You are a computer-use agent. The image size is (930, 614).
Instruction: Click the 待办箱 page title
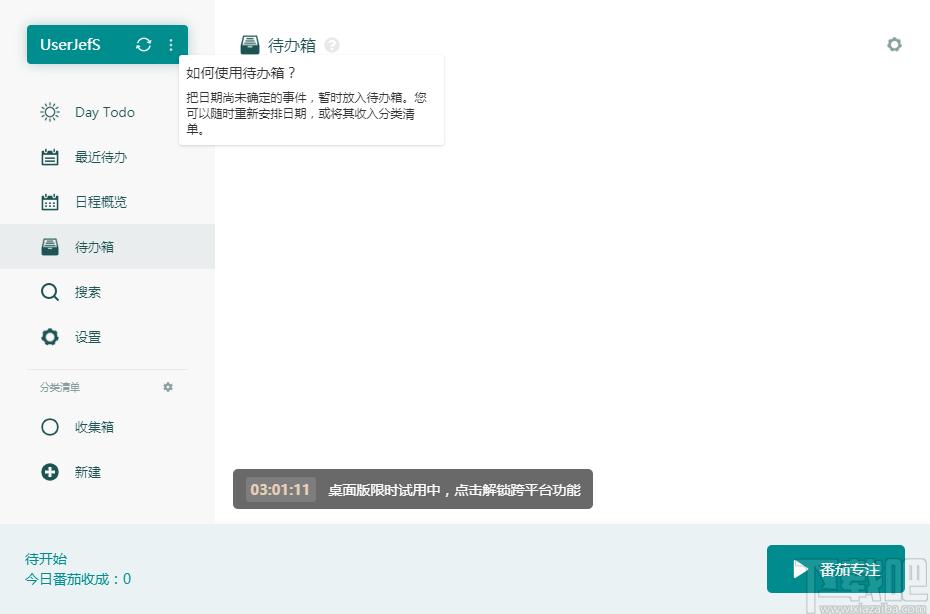click(x=292, y=45)
